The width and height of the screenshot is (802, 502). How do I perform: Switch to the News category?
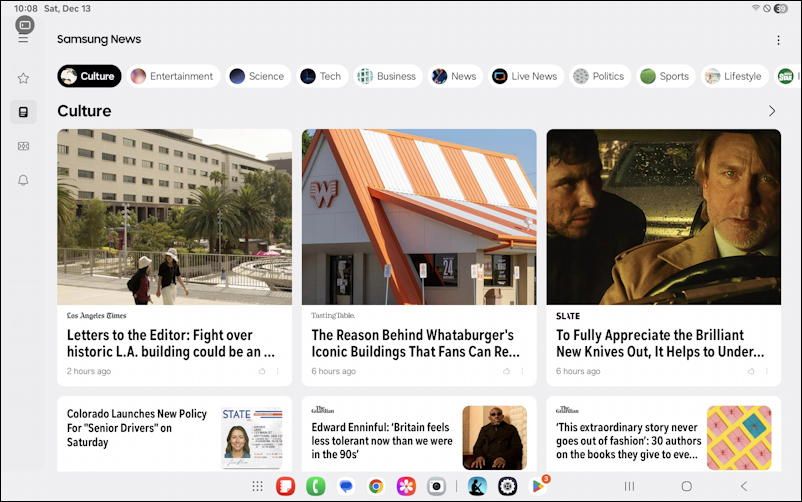click(455, 76)
